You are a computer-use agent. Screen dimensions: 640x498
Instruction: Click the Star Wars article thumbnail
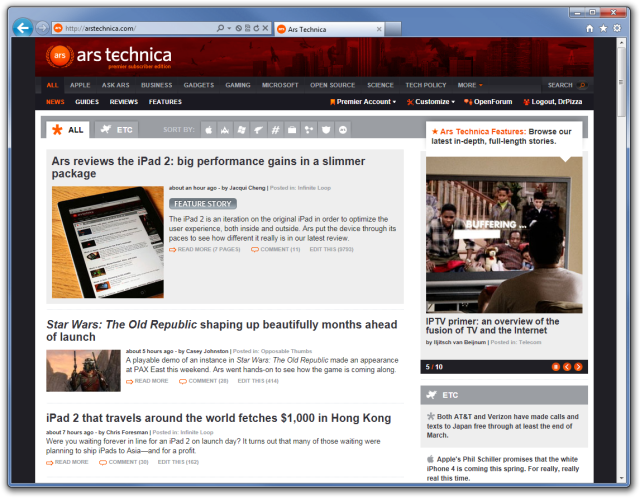[83, 371]
